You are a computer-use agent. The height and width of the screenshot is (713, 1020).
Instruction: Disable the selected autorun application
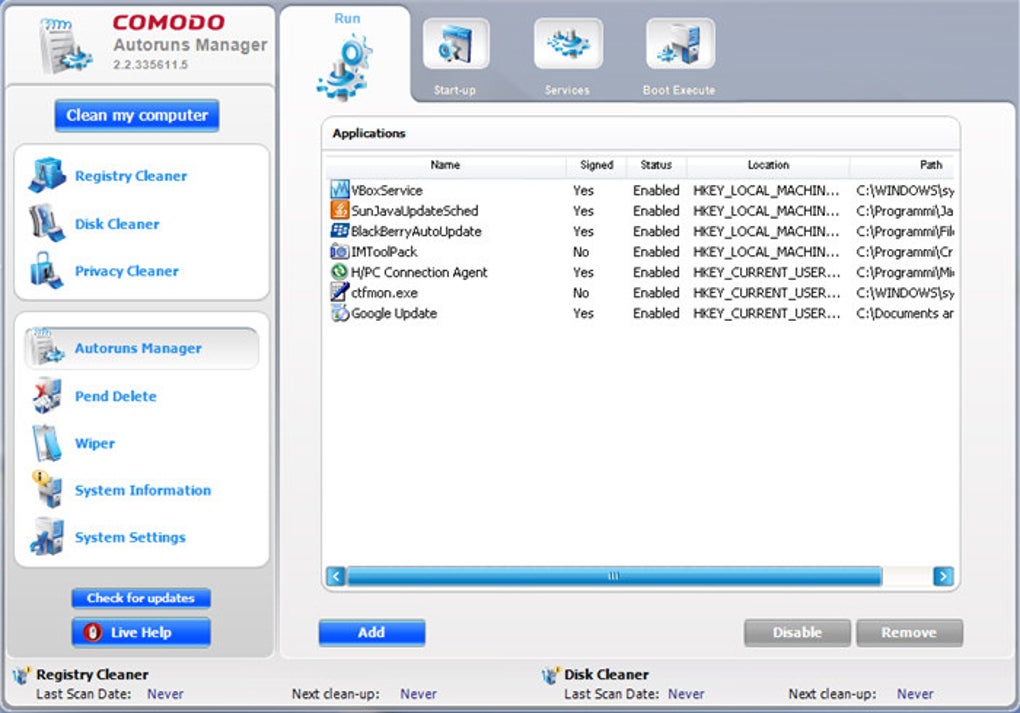click(796, 632)
